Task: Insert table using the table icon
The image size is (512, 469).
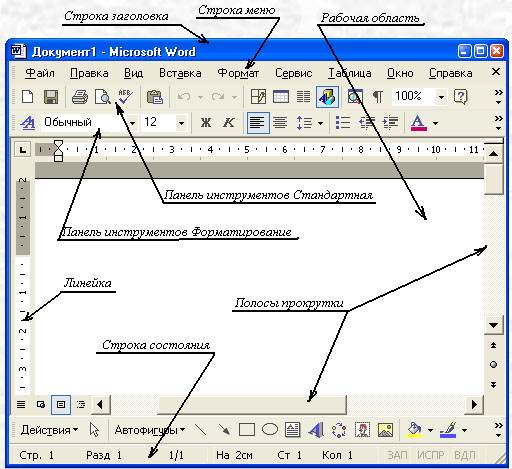Action: pos(281,97)
